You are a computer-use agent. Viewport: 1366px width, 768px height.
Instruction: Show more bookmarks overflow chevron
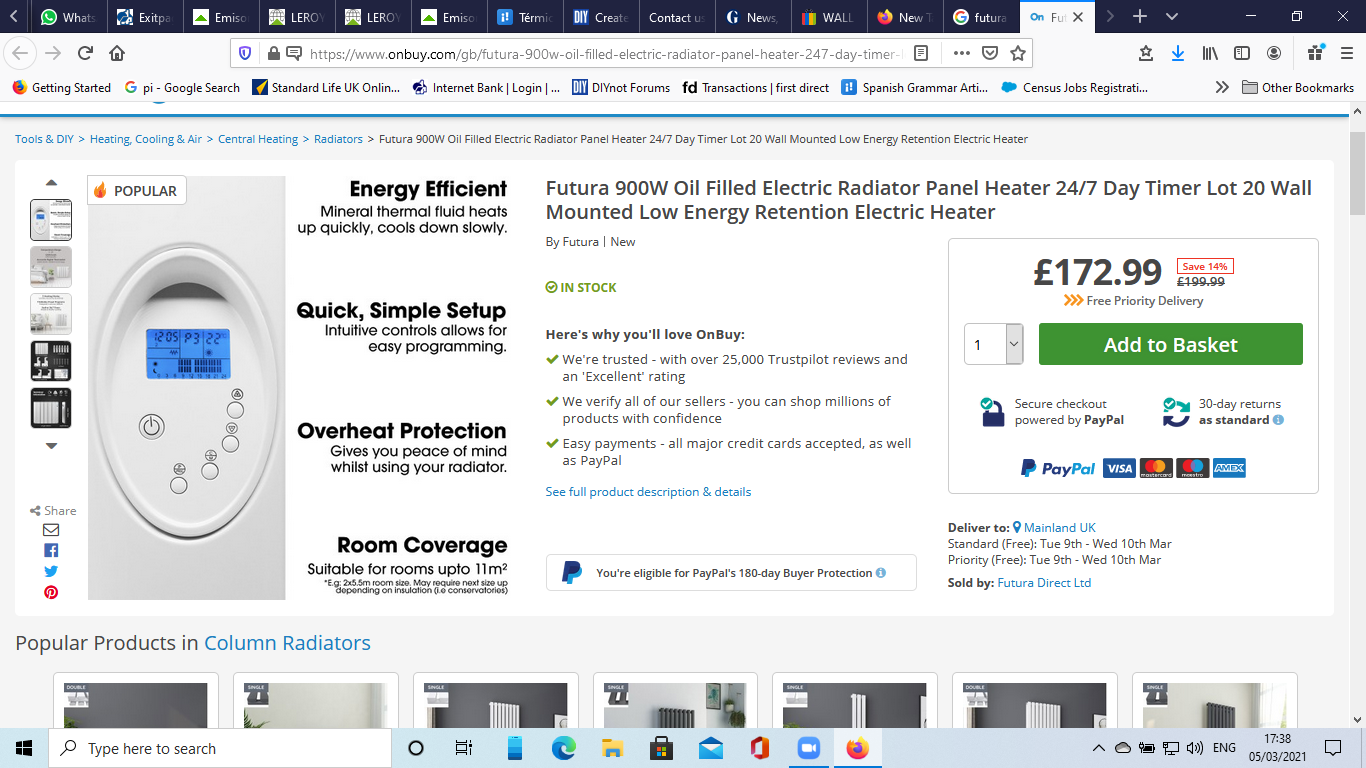pyautogui.click(x=1221, y=88)
